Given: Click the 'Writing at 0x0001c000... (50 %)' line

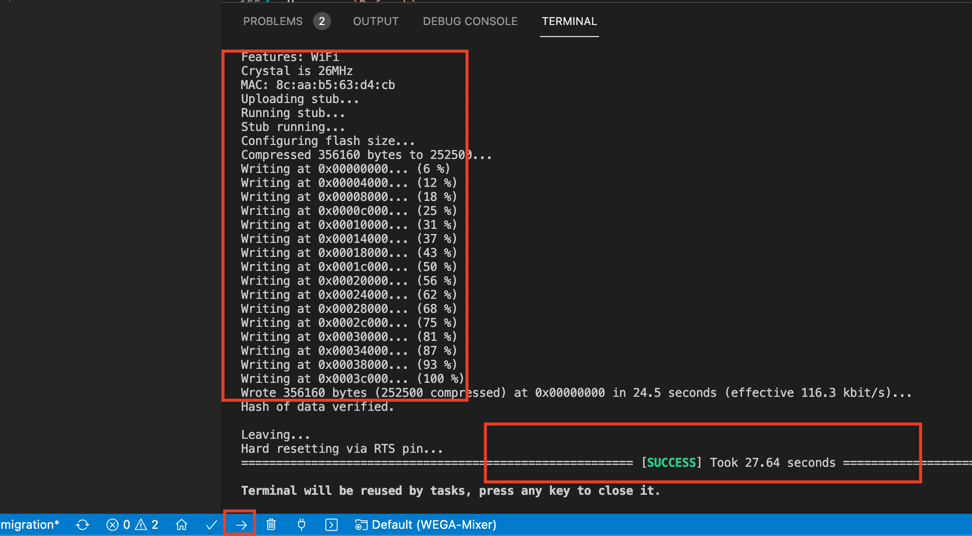Looking at the screenshot, I should (x=349, y=267).
